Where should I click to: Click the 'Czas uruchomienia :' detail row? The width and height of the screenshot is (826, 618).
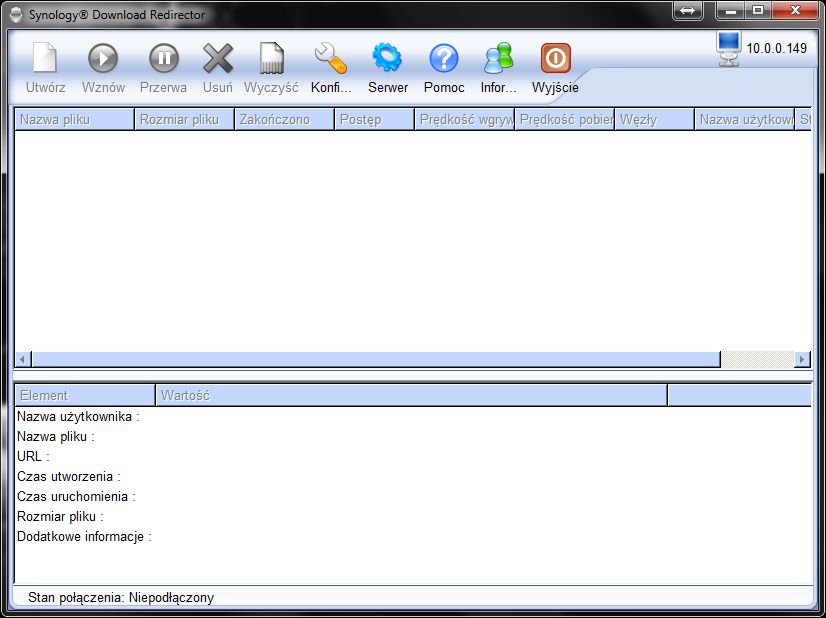76,497
